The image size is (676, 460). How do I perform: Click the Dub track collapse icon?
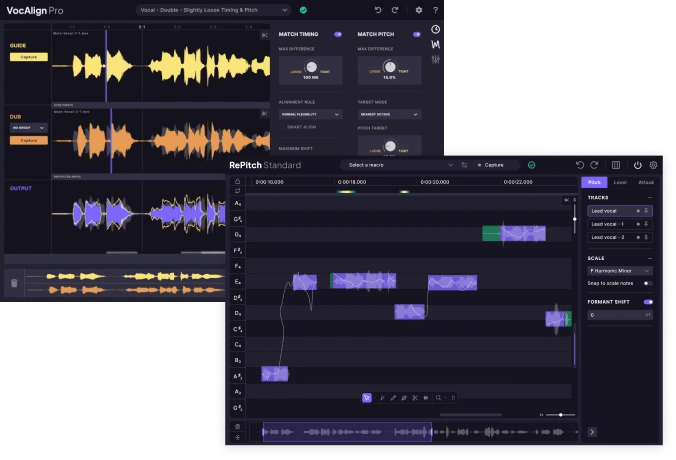click(264, 114)
